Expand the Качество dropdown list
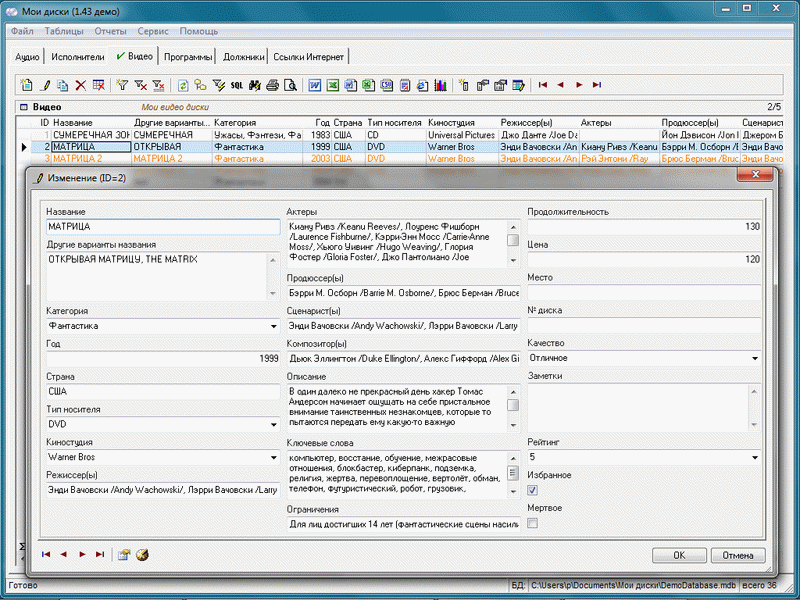The width and height of the screenshot is (800, 600). click(753, 358)
